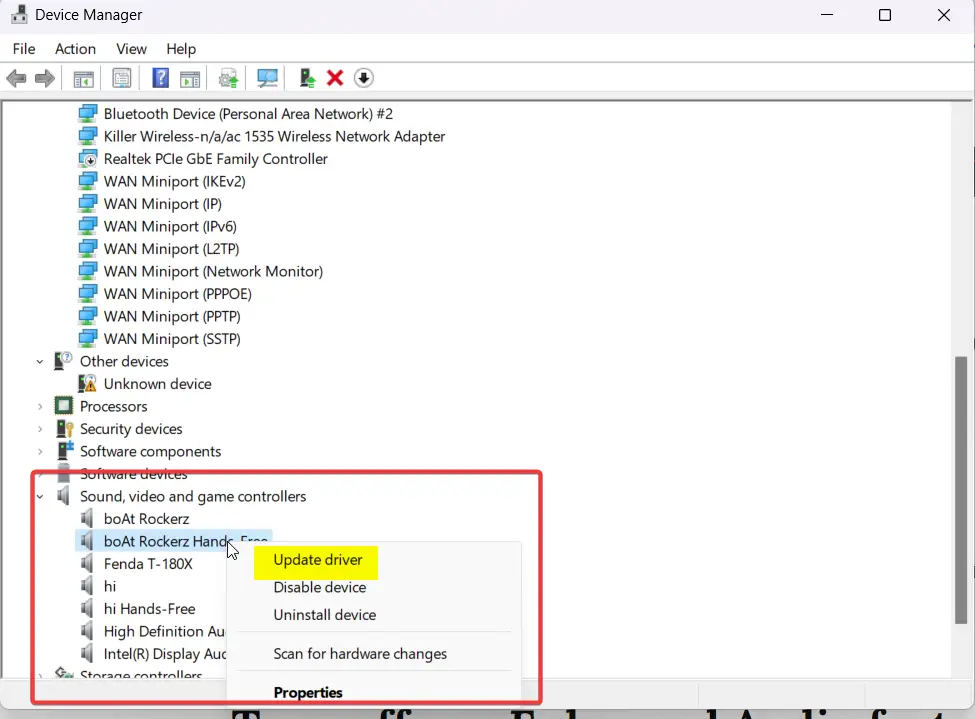Select WAN Miniport (IP) device

162,203
